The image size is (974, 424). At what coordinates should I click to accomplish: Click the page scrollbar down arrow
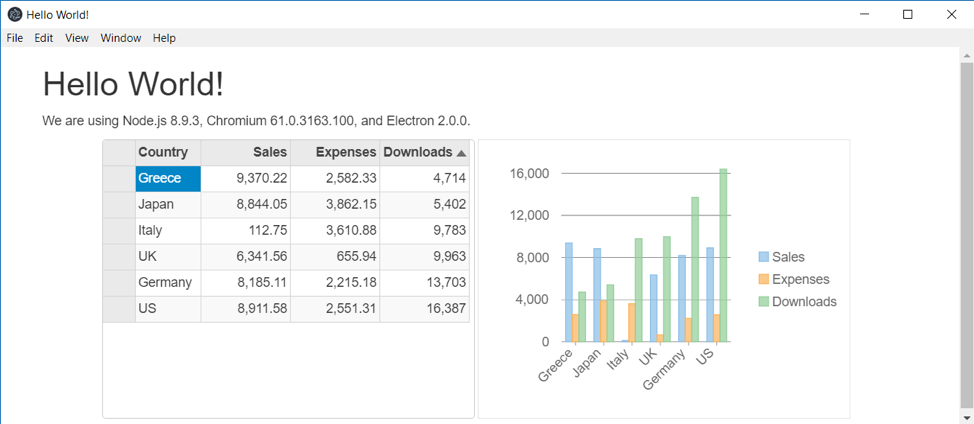pos(967,417)
